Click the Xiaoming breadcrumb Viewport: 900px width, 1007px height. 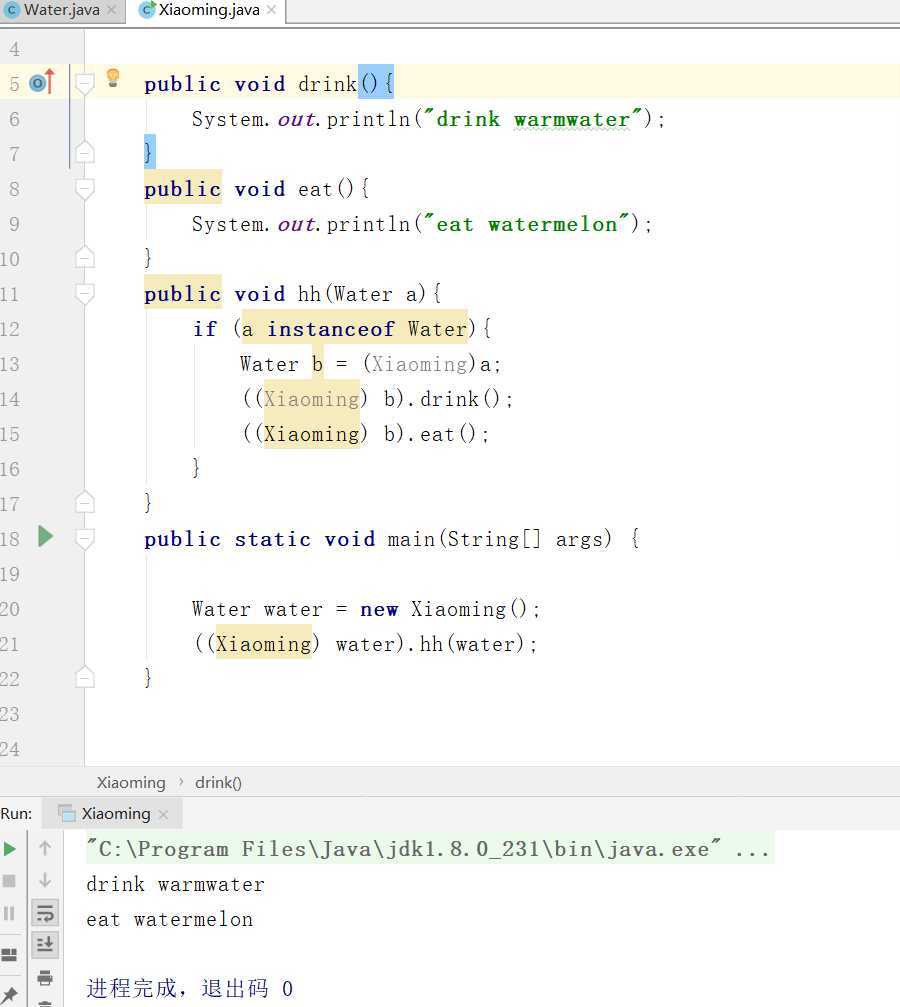point(131,782)
